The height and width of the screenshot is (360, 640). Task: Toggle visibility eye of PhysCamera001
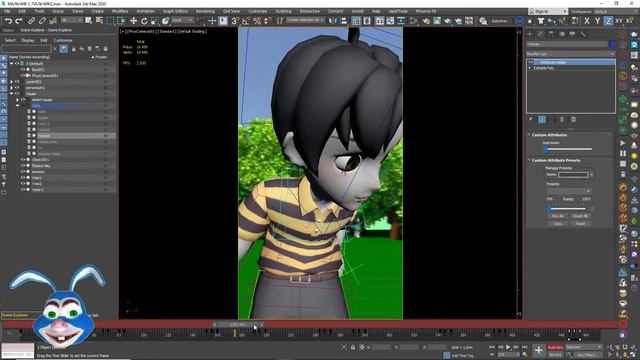[23, 76]
